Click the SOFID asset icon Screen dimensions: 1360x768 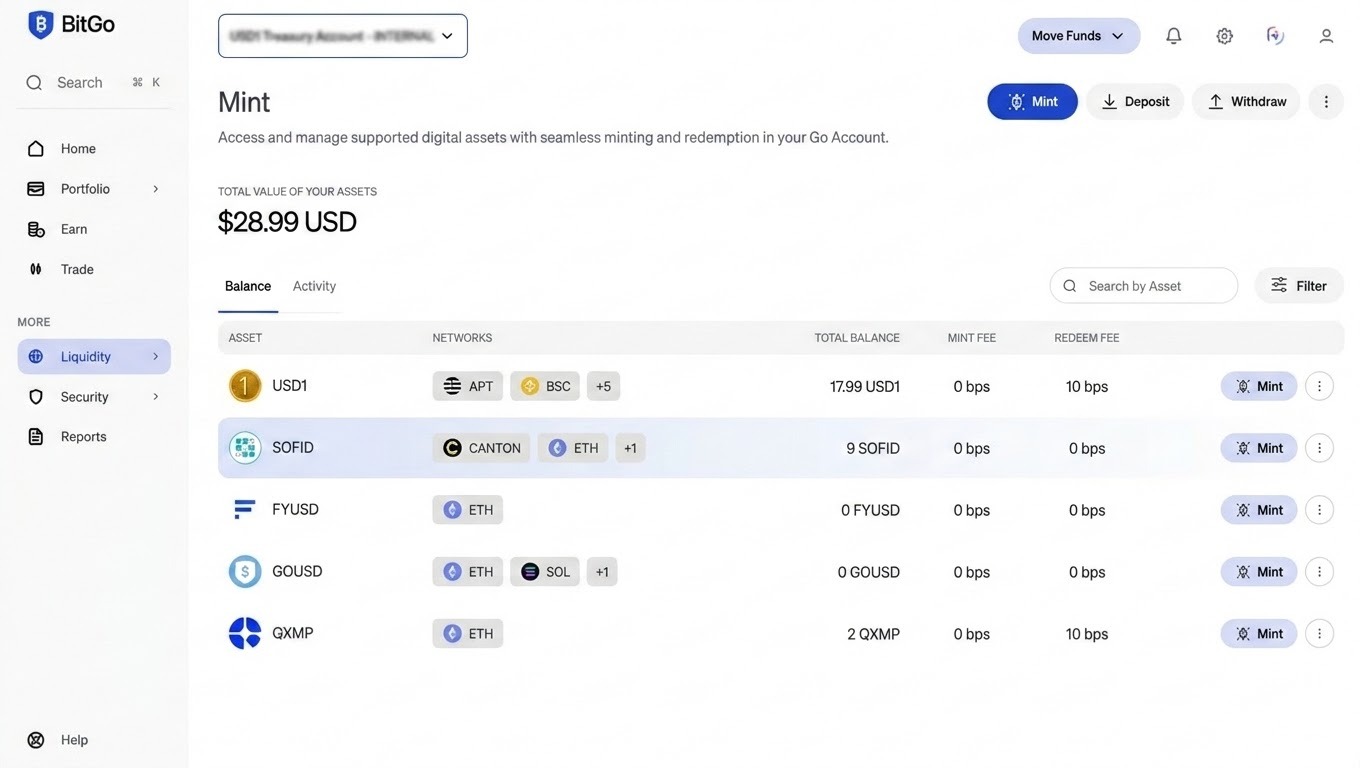click(245, 448)
